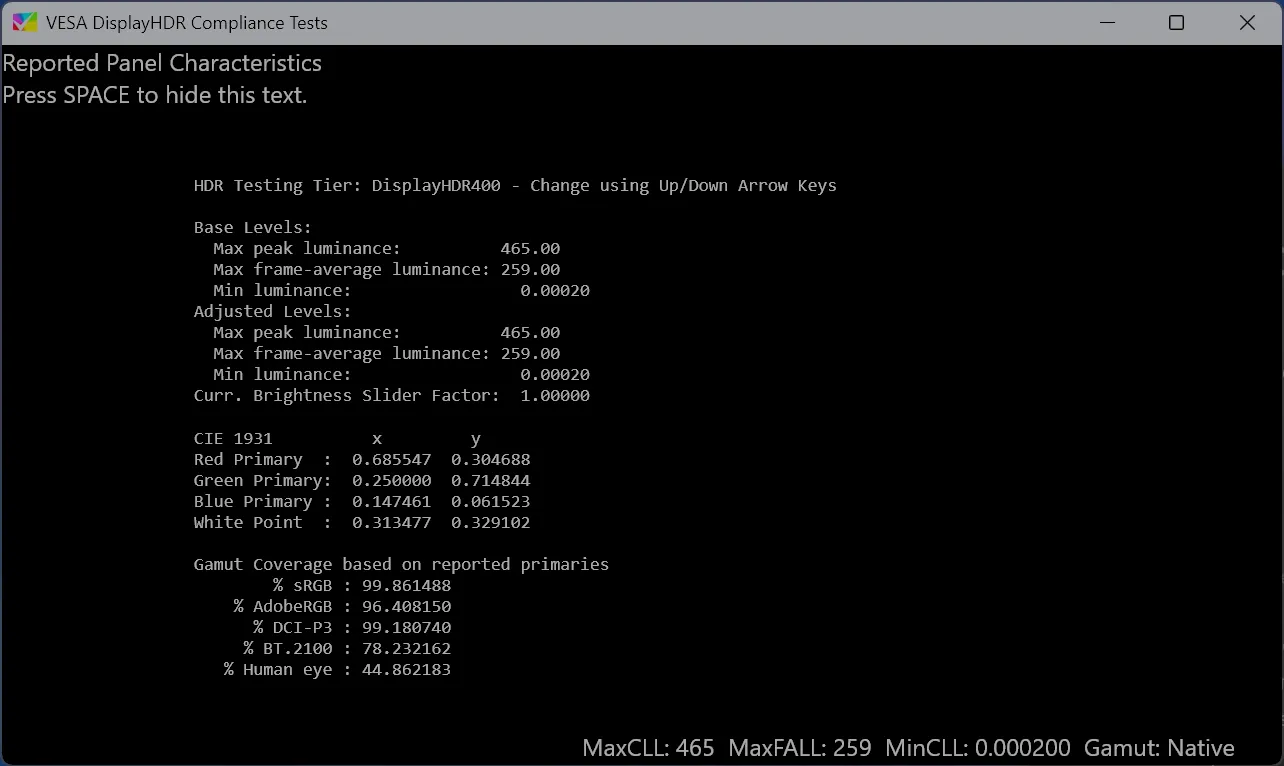Screen dimensions: 1284x766
Task: Click the Gamut: Native status text
Action: coord(1159,748)
